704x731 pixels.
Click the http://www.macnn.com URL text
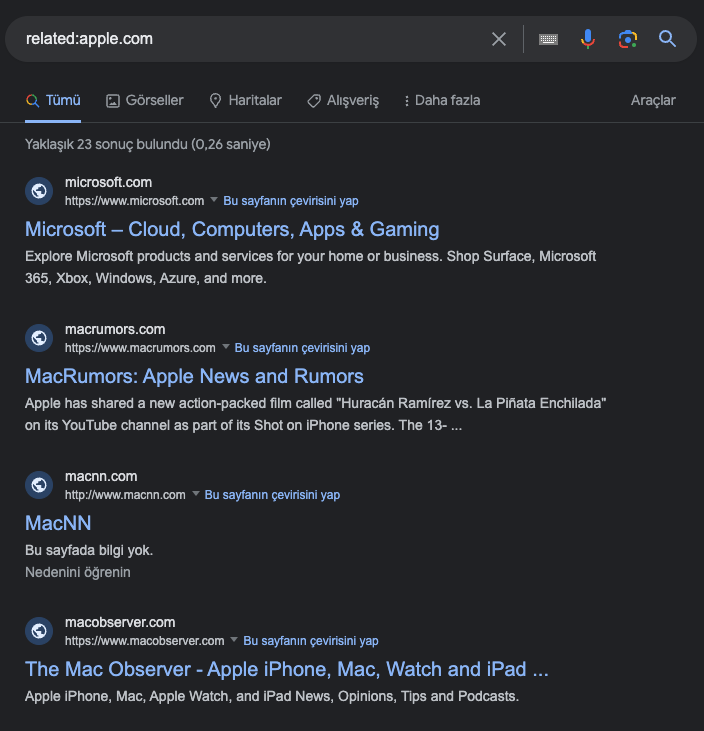pos(125,495)
